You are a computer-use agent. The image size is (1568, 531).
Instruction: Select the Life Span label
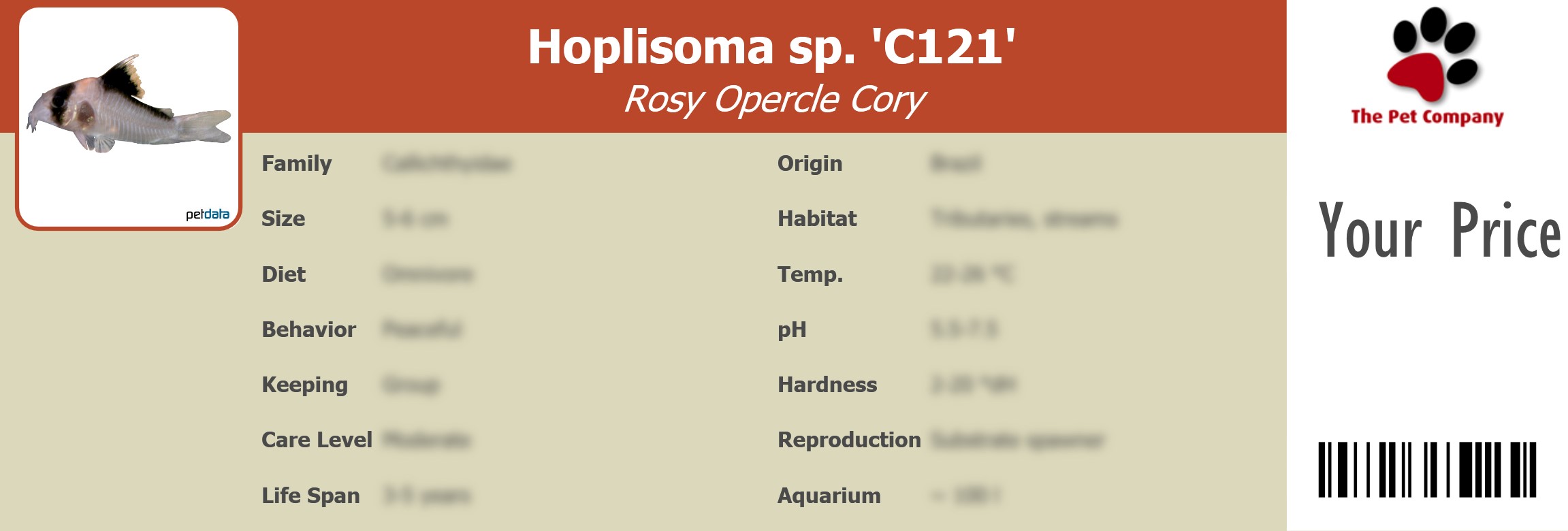(310, 496)
